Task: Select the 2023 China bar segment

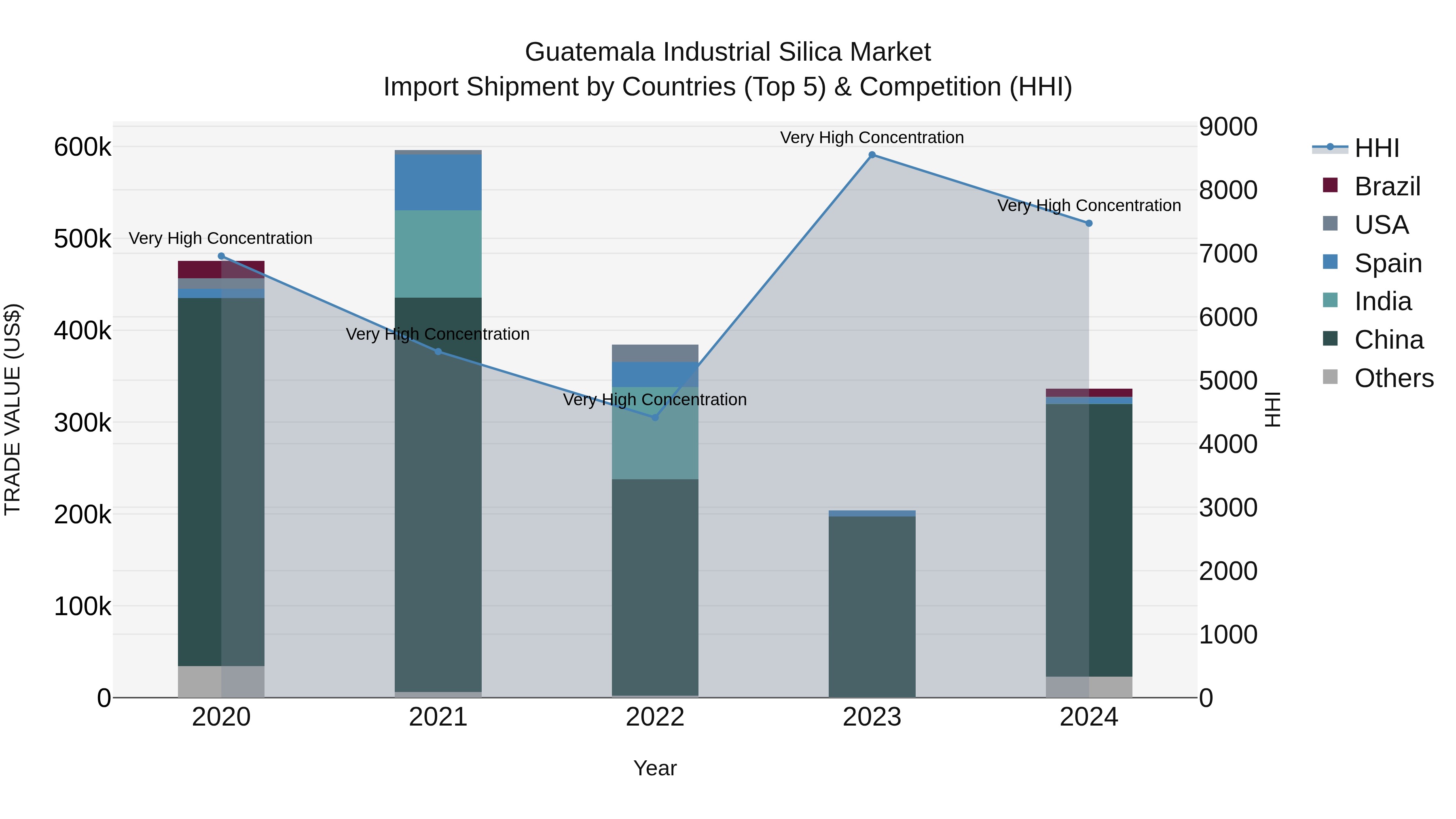Action: pyautogui.click(x=872, y=607)
